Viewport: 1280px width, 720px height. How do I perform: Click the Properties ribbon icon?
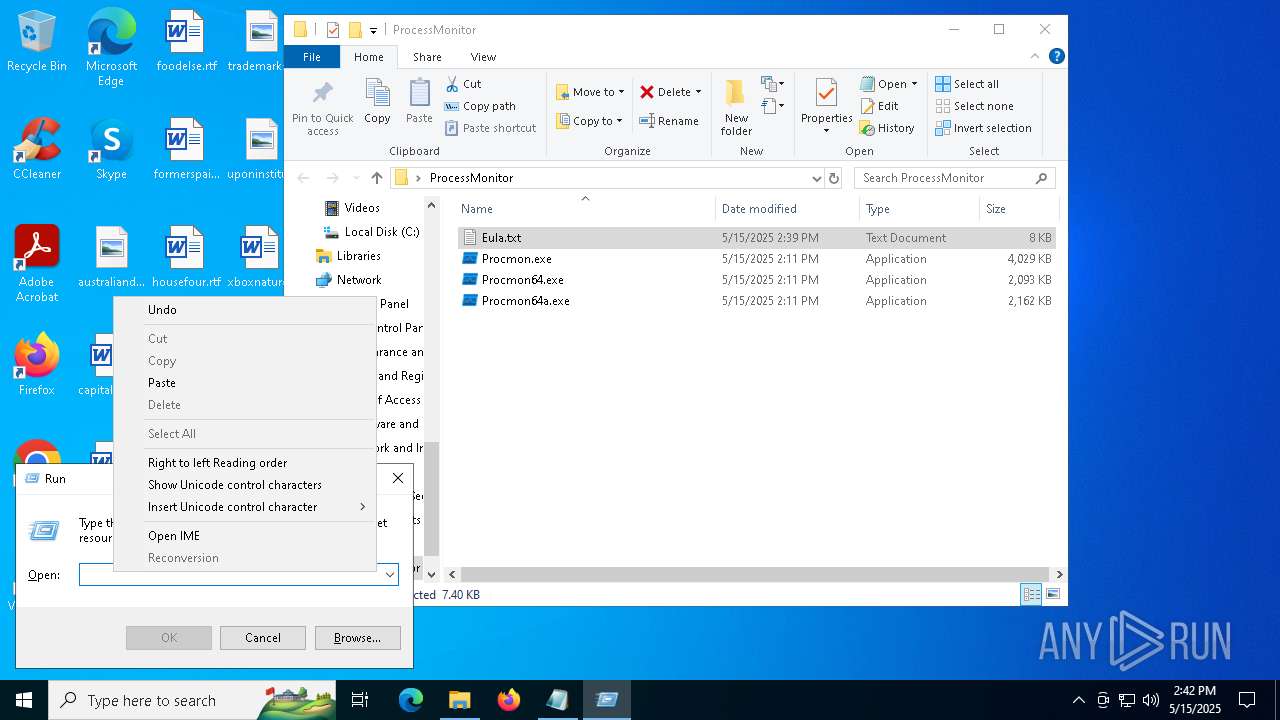click(826, 106)
